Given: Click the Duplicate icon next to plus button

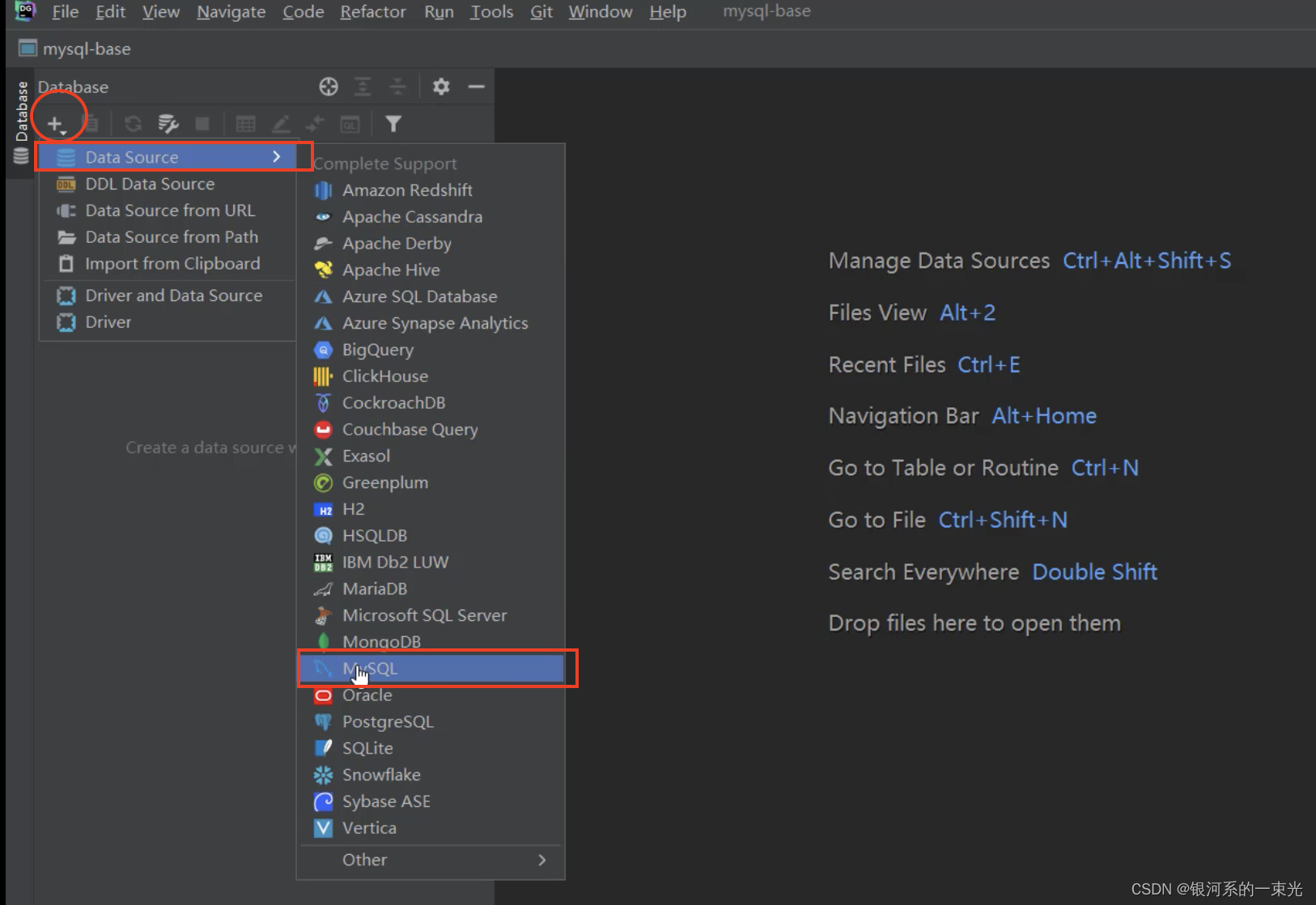Looking at the screenshot, I should 91,124.
